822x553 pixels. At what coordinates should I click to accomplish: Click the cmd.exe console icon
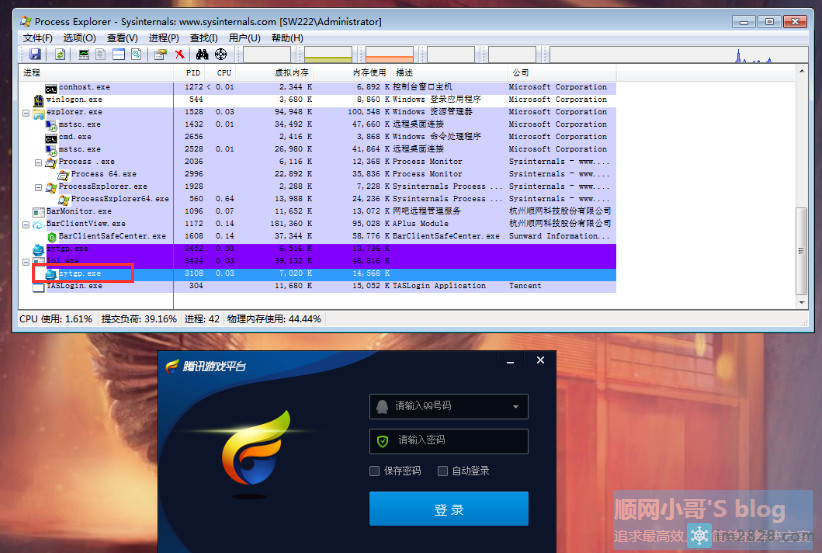pyautogui.click(x=51, y=138)
